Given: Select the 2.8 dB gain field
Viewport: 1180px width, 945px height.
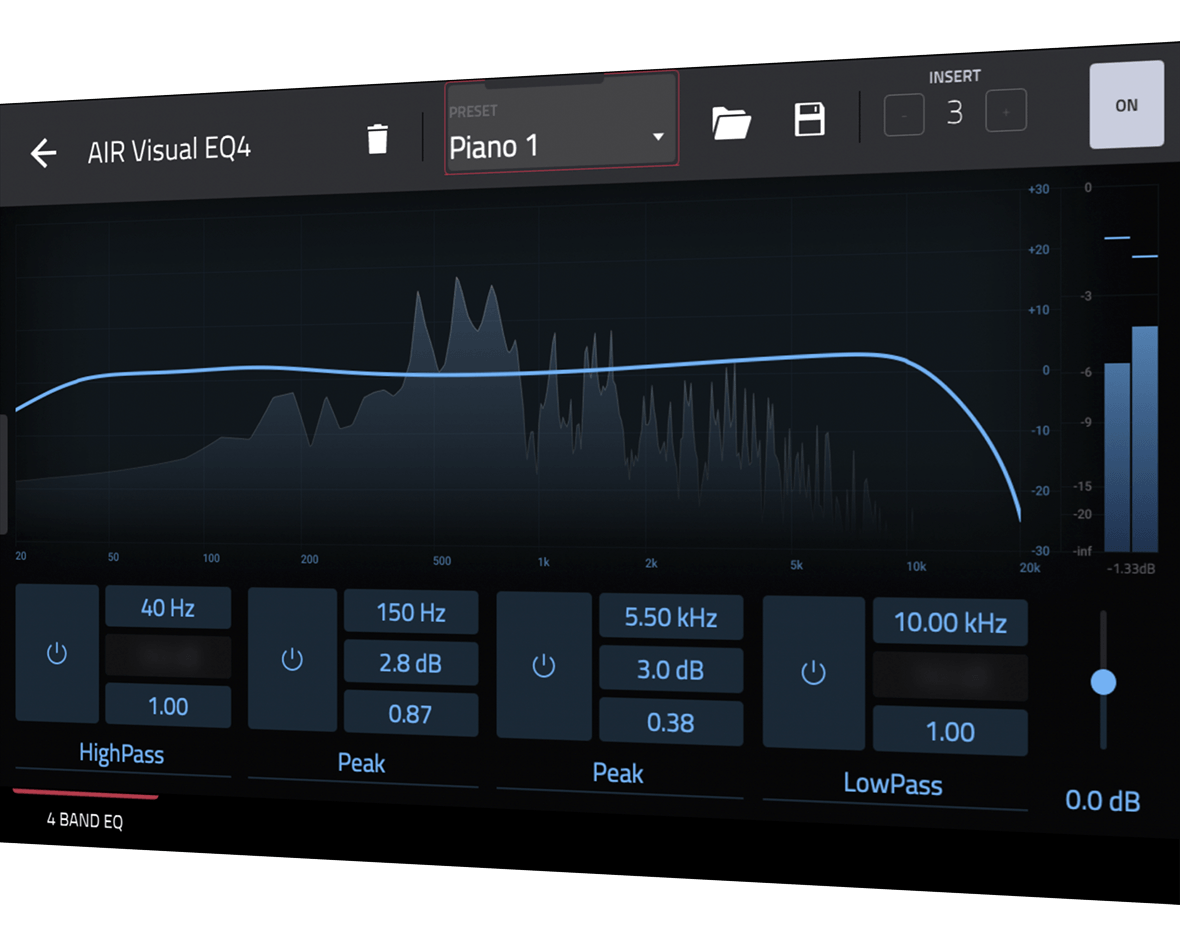Looking at the screenshot, I should tap(410, 663).
